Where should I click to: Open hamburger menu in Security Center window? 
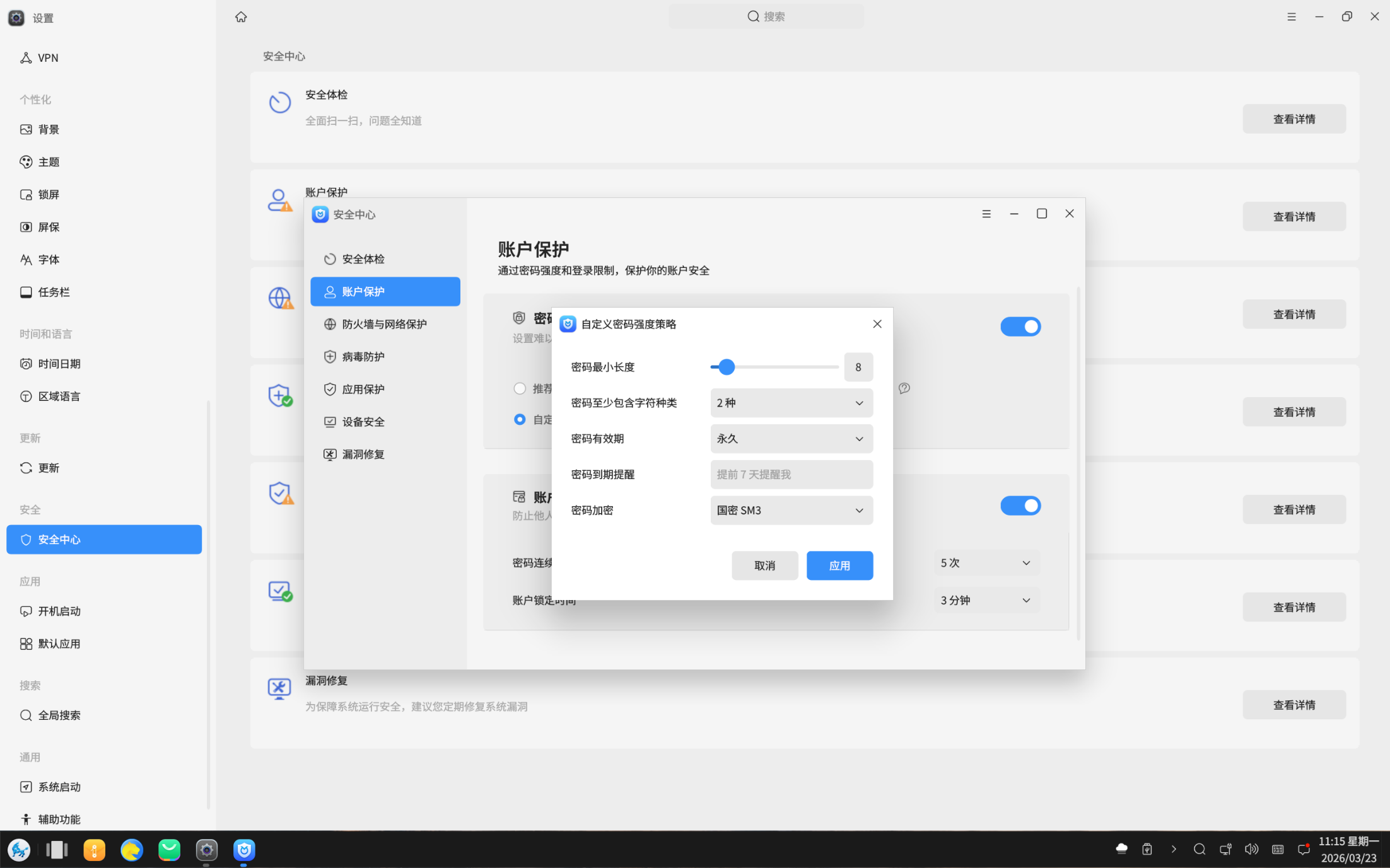986,214
